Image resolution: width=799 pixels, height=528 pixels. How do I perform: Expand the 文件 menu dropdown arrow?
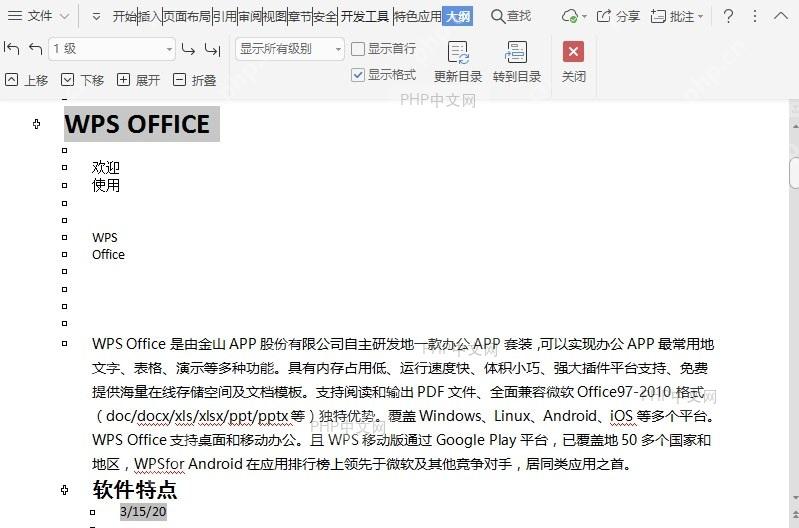tap(65, 16)
